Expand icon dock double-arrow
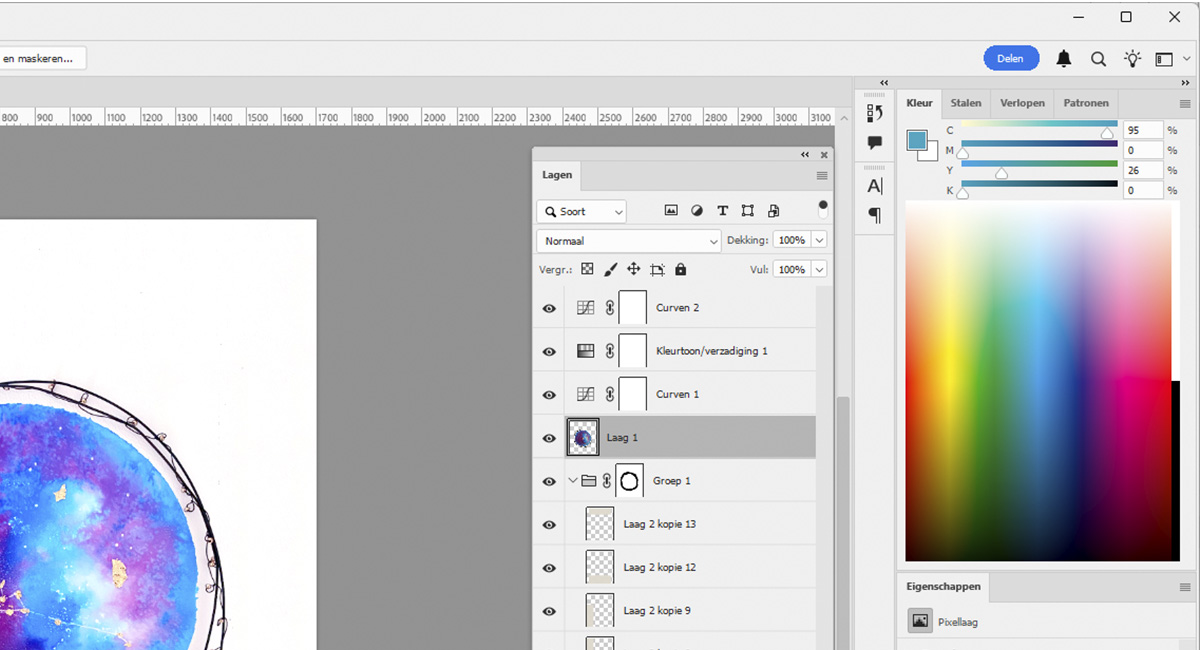1200x650 pixels. (x=884, y=83)
